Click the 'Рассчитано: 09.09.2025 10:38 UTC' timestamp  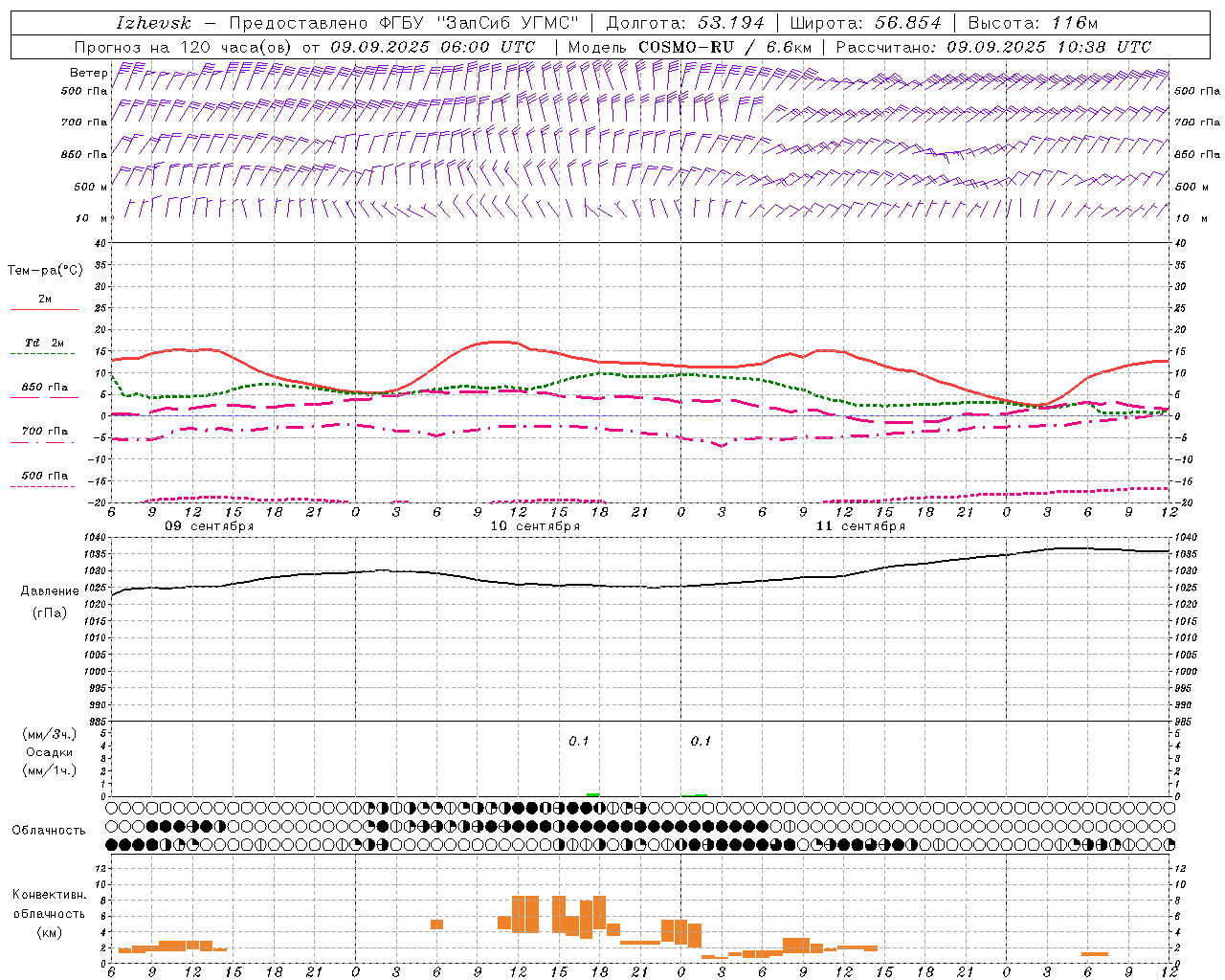click(x=993, y=47)
